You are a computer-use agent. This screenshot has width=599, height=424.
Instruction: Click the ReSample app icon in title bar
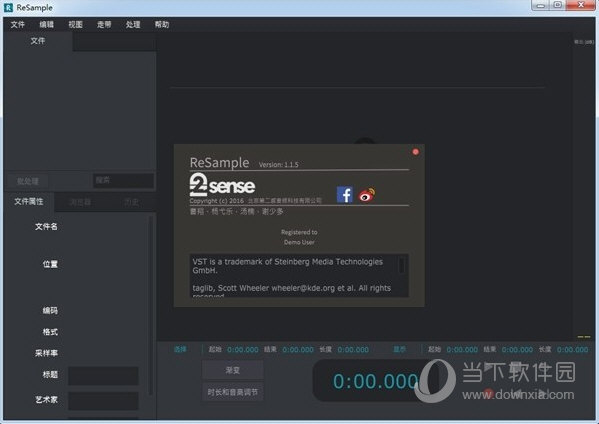tap(8, 8)
